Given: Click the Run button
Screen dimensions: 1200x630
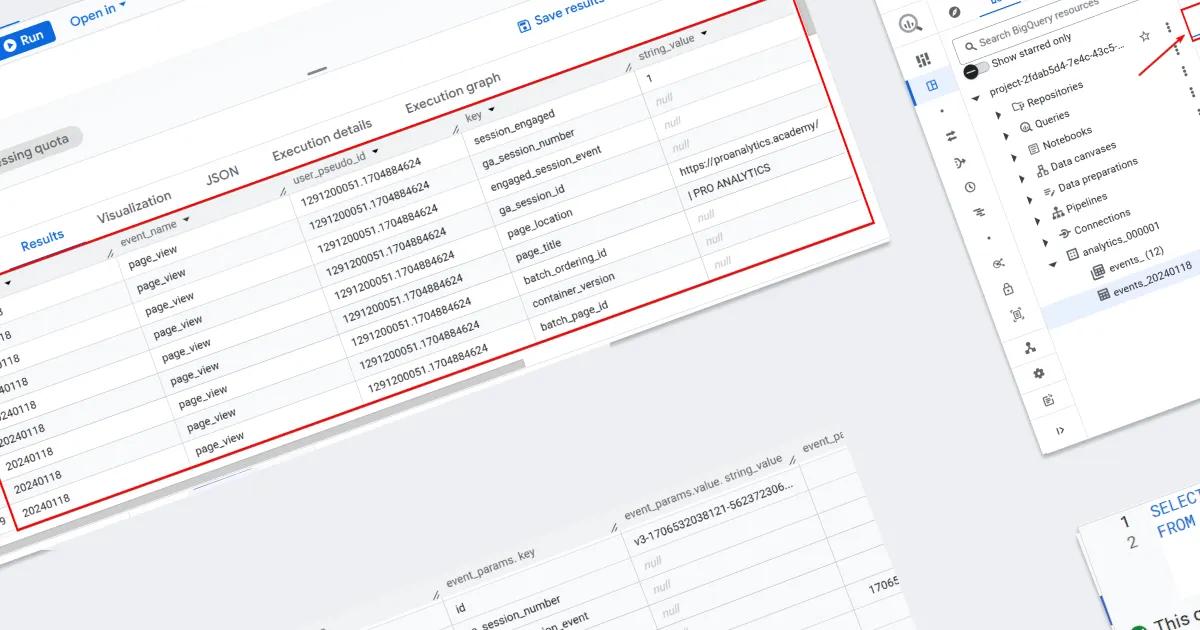Looking at the screenshot, I should coord(25,43).
